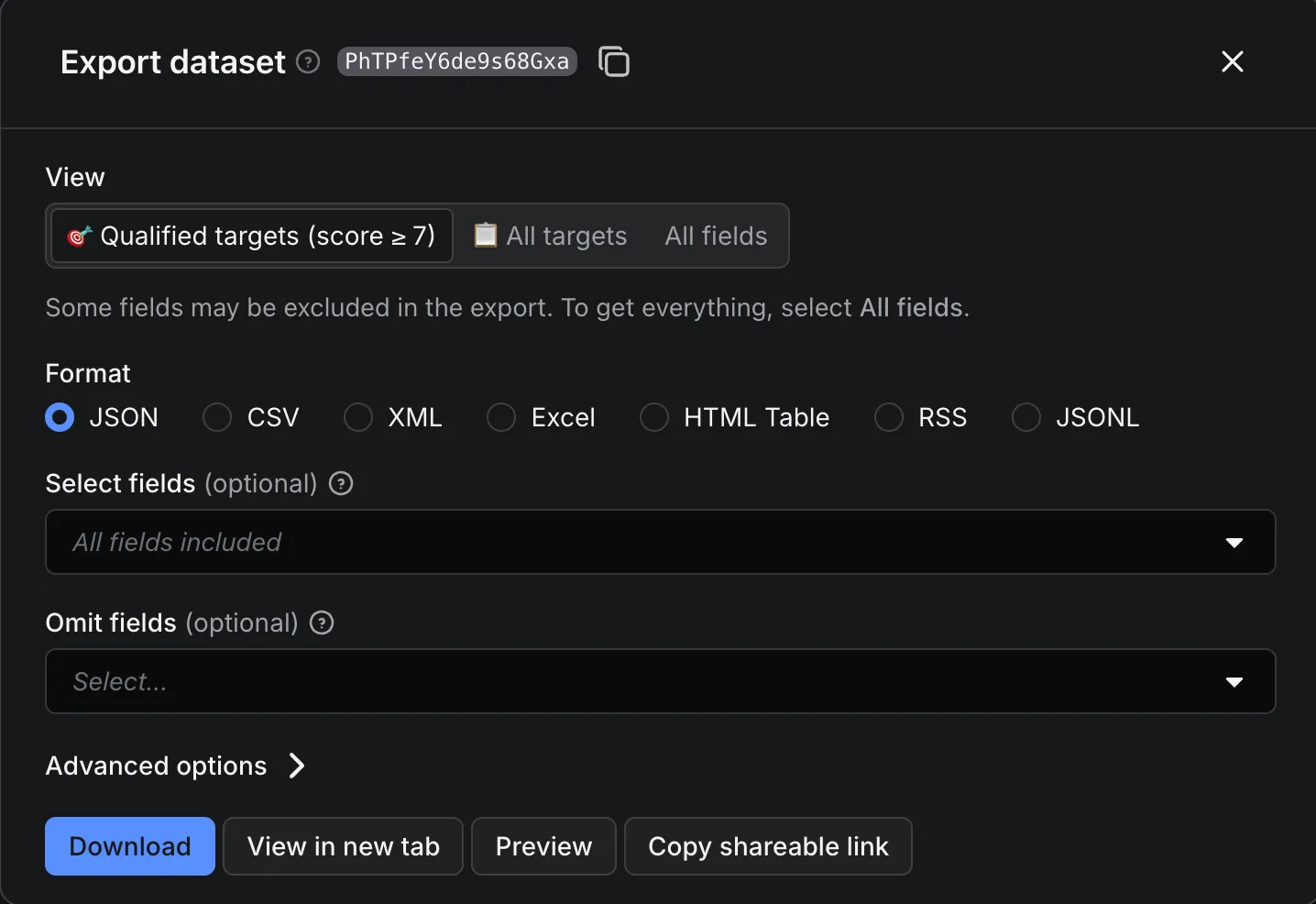Expand Advanced options section
The width and height of the screenshot is (1316, 904).
pyautogui.click(x=176, y=766)
